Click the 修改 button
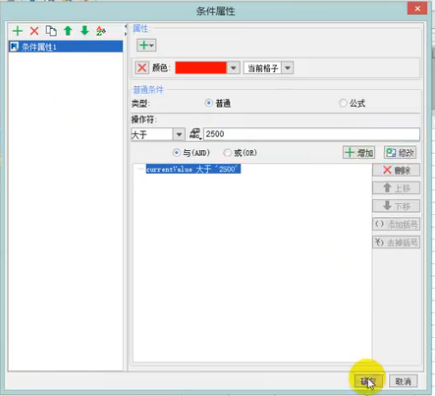435x396 pixels. pyautogui.click(x=400, y=153)
